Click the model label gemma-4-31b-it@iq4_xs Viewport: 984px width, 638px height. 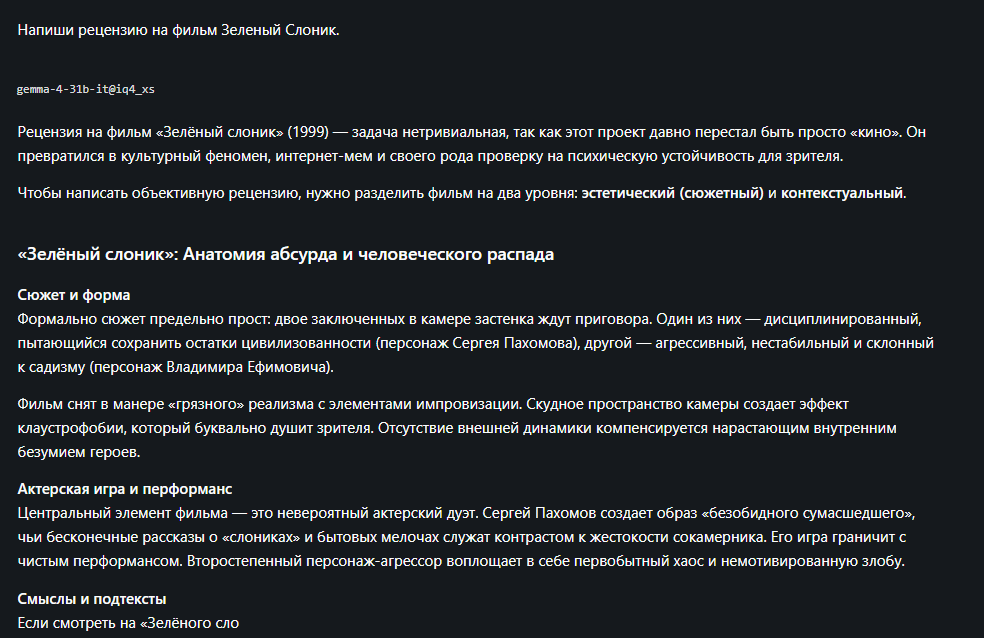point(85,89)
